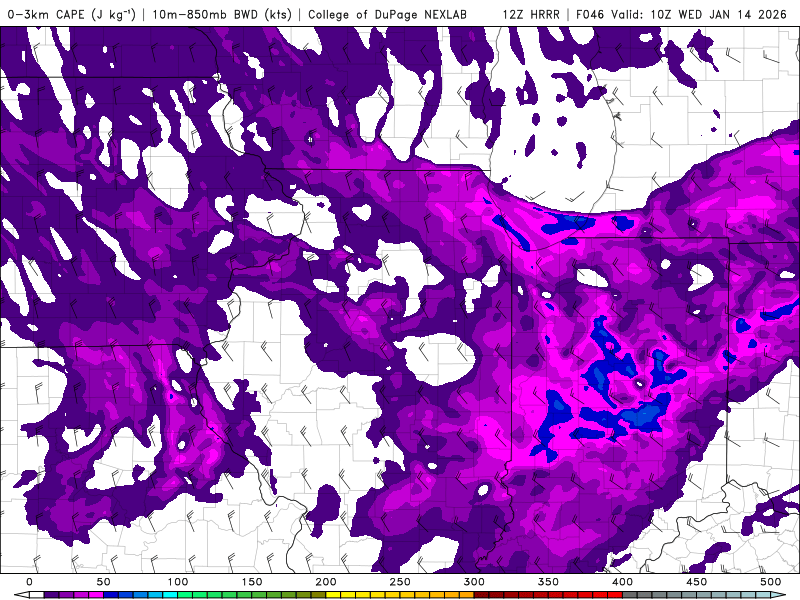Click the '0-3km CAPE (J kg⁻¹)' title text

tap(71, 14)
